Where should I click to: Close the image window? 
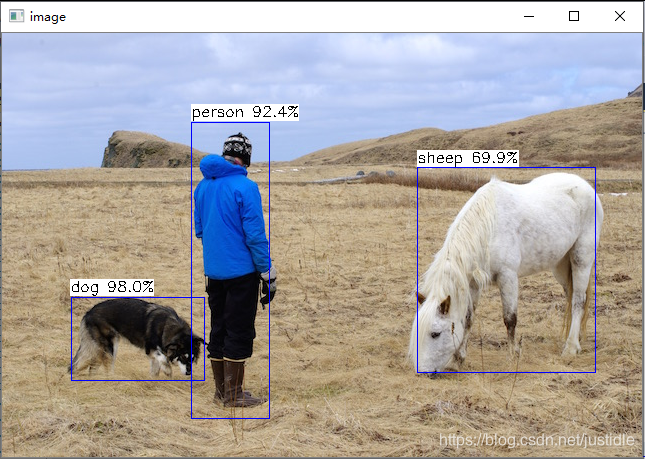tap(619, 16)
